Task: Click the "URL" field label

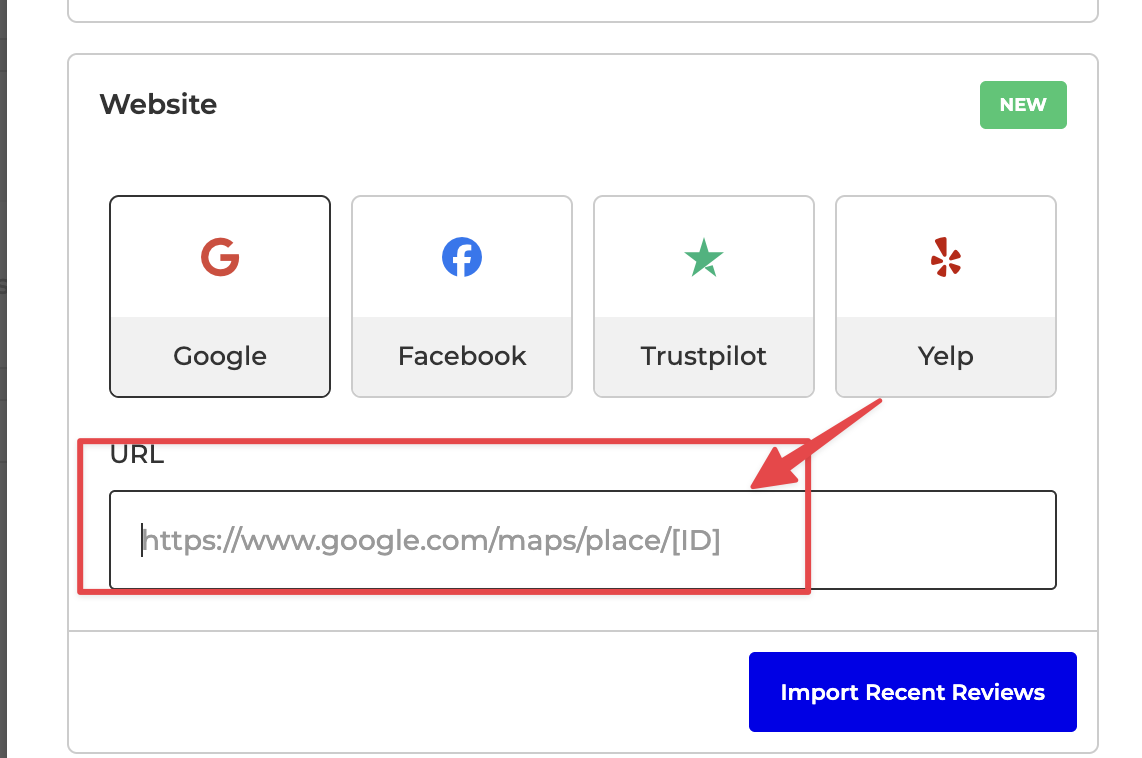Action: point(137,455)
